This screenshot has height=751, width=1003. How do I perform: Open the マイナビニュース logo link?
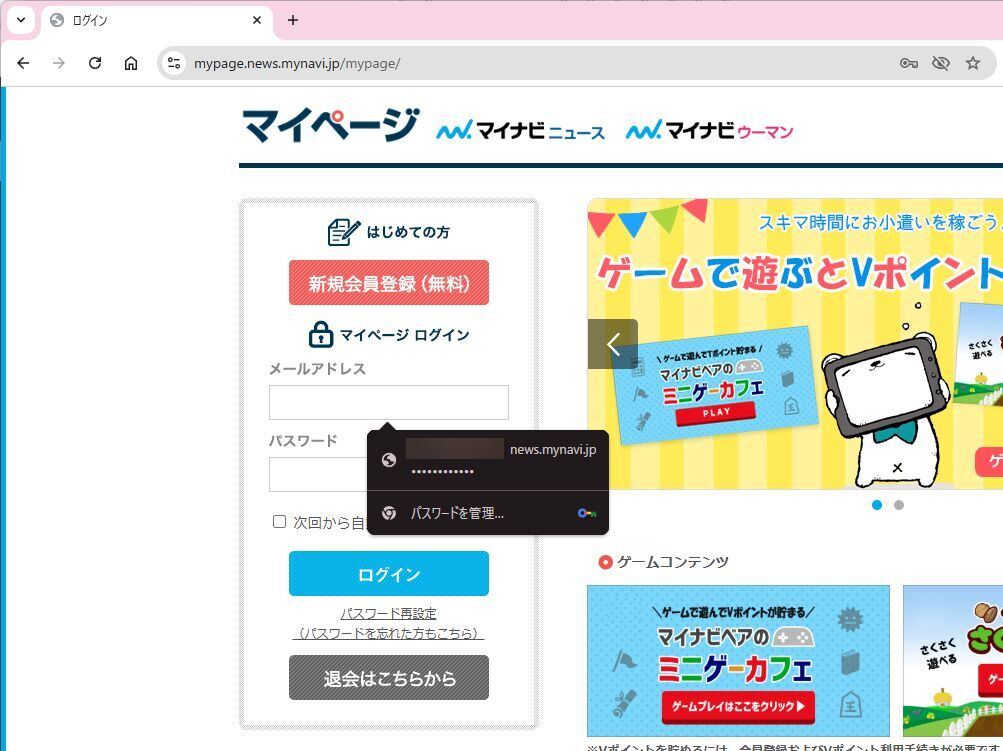point(520,130)
